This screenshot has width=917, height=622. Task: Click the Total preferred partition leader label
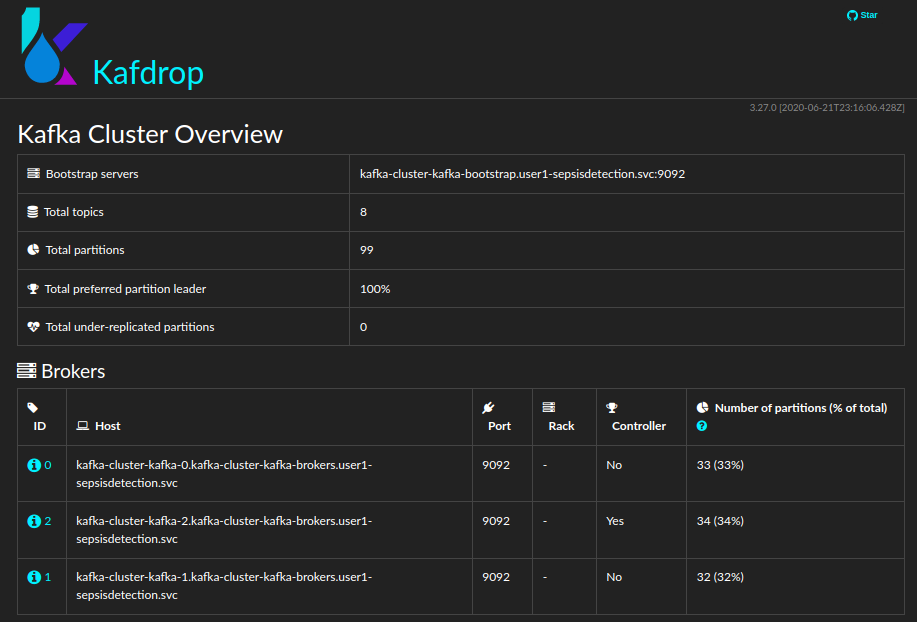coord(125,289)
